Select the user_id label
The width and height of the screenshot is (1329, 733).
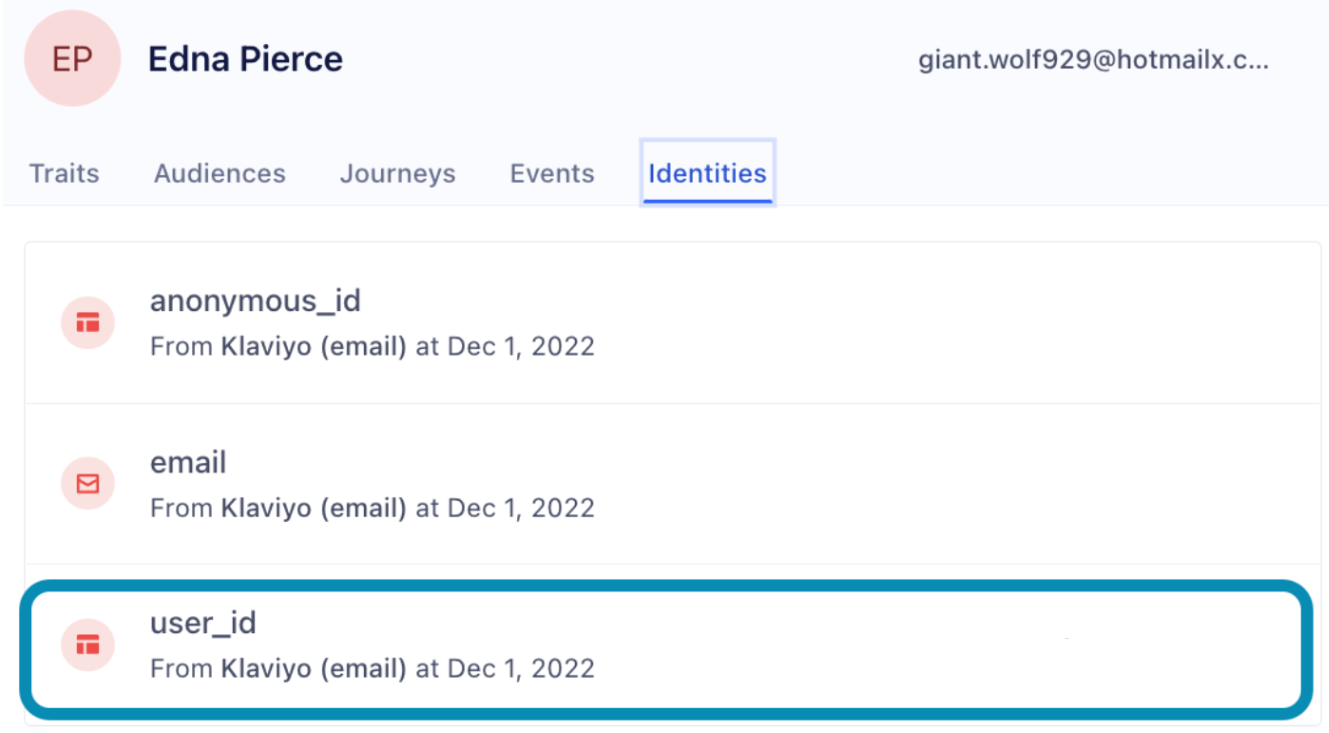pyautogui.click(x=203, y=623)
